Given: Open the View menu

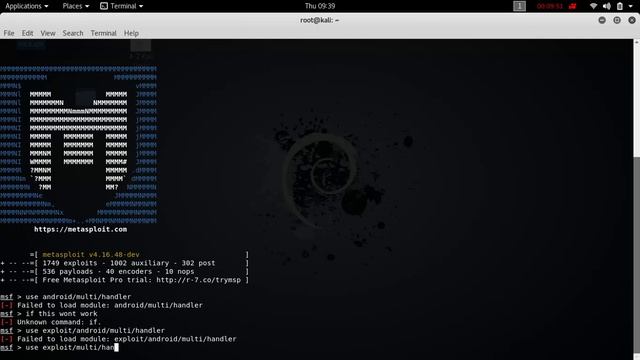Looking at the screenshot, I should pyautogui.click(x=48, y=33).
